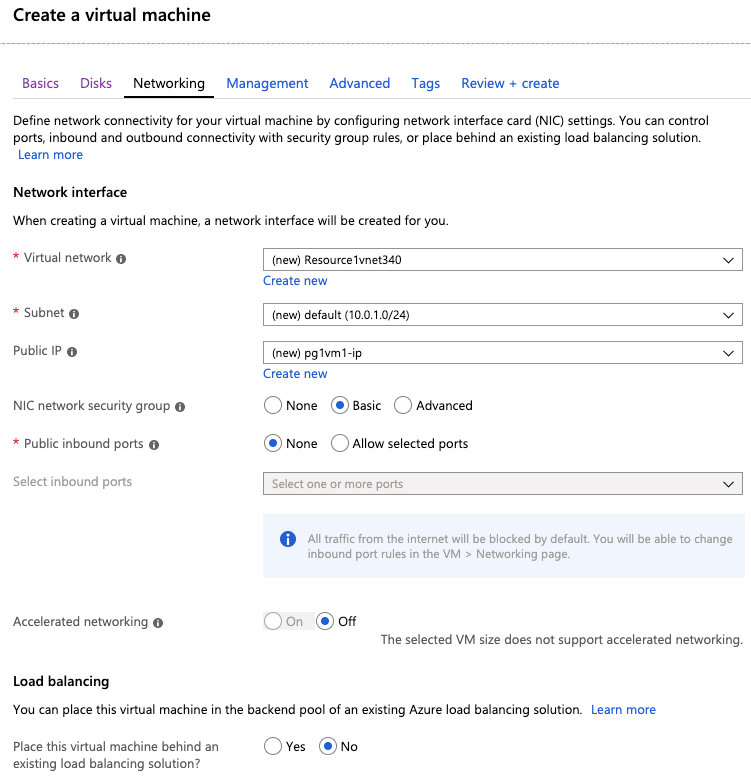The height and width of the screenshot is (777, 751).
Task: Go to the Review + create tab
Action: tap(510, 83)
